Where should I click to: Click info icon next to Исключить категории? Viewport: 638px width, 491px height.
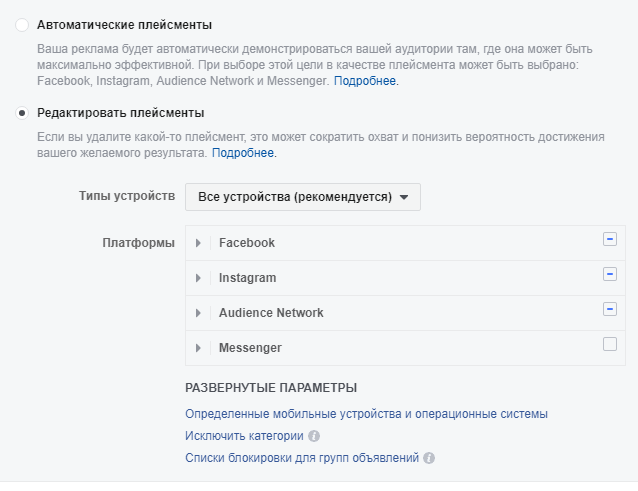point(314,436)
